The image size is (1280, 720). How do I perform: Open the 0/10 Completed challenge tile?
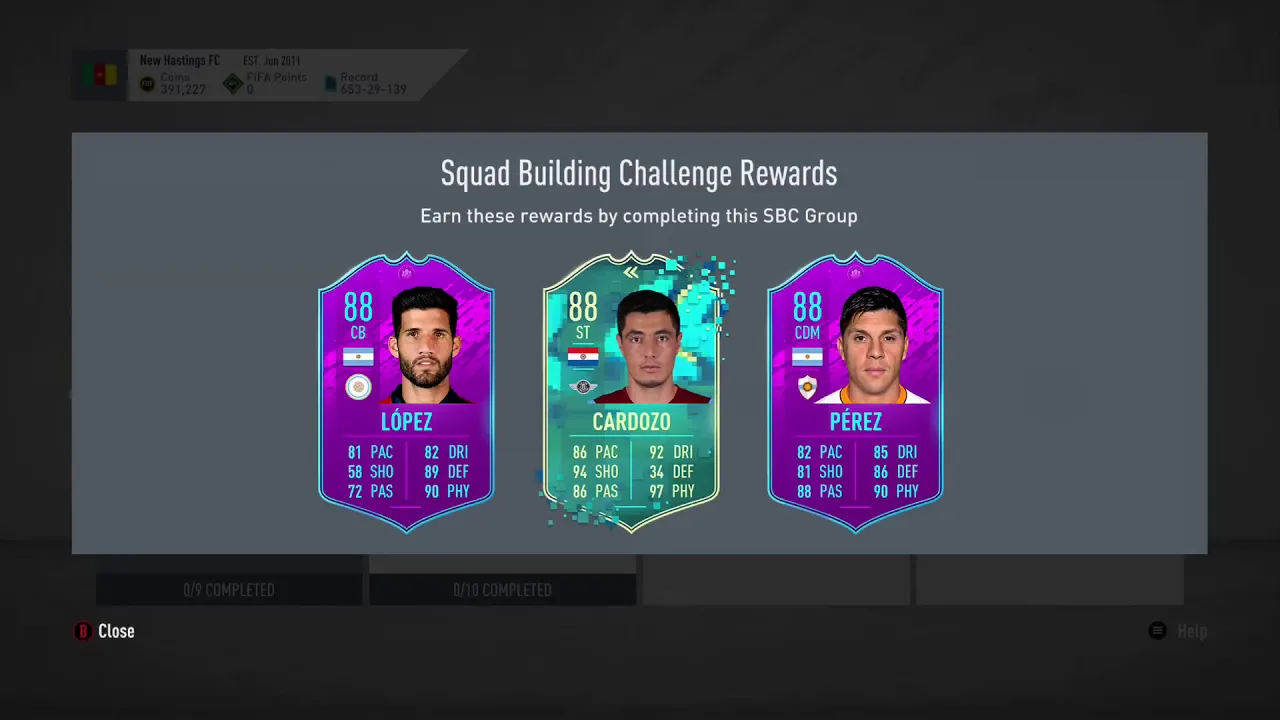coord(503,581)
